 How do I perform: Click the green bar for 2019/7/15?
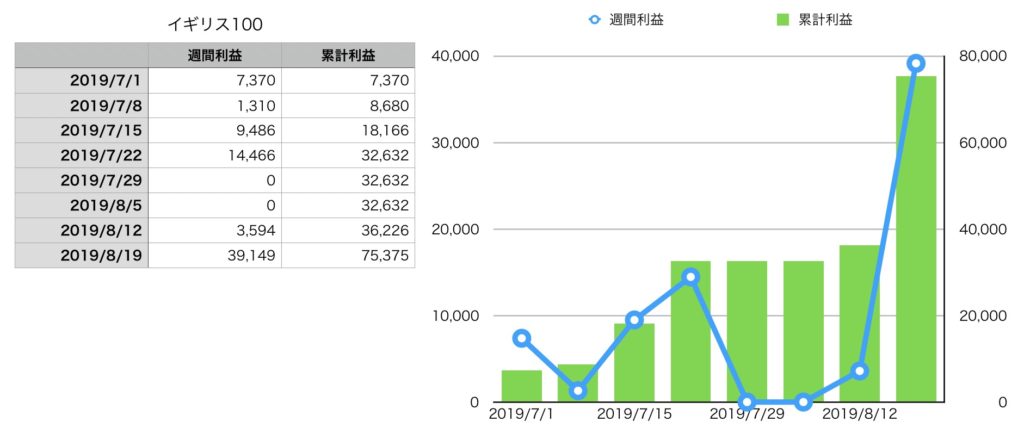(634, 363)
